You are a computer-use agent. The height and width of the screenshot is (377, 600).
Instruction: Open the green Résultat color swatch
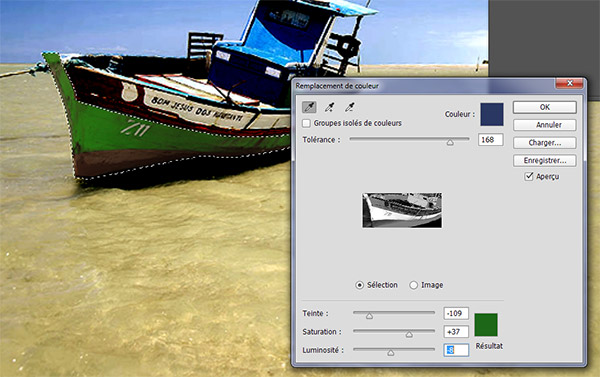pos(486,325)
